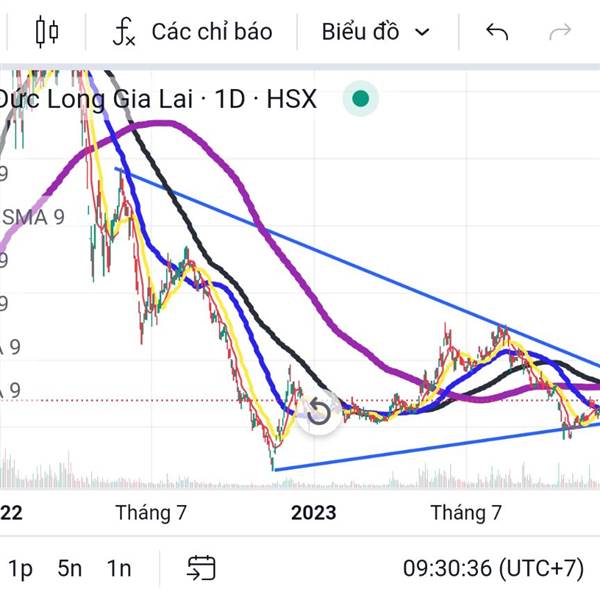The width and height of the screenshot is (600, 600).
Task: Click the circular reset chart view button
Action: pyautogui.click(x=318, y=412)
